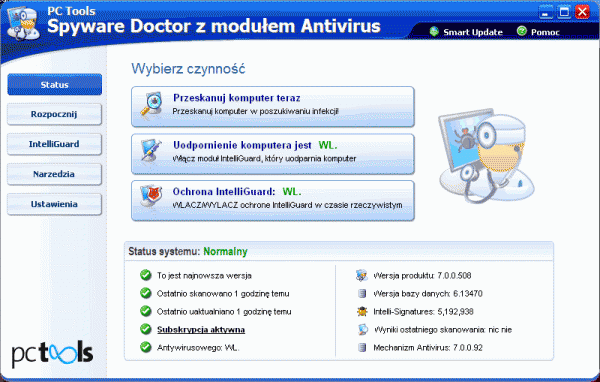Open the Subskrypcja aktywna link

201,330
